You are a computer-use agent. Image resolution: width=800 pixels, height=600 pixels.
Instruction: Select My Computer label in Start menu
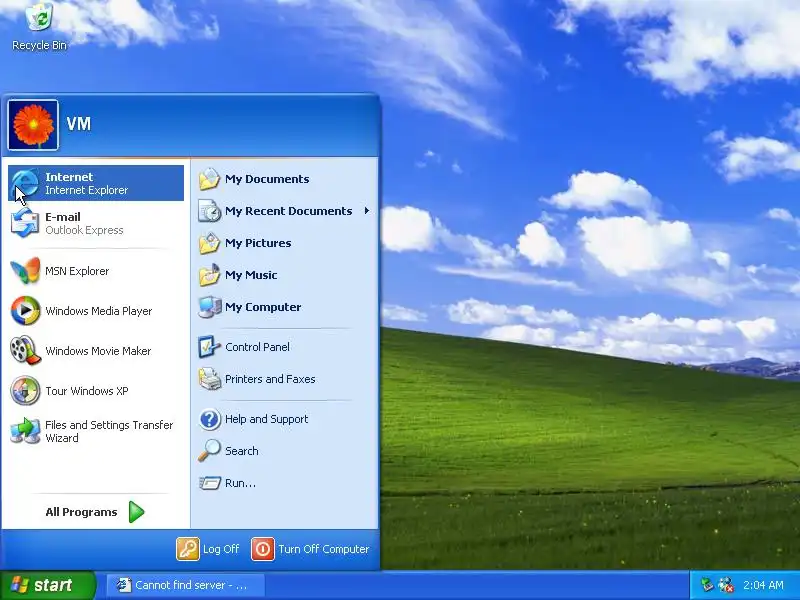pos(263,307)
